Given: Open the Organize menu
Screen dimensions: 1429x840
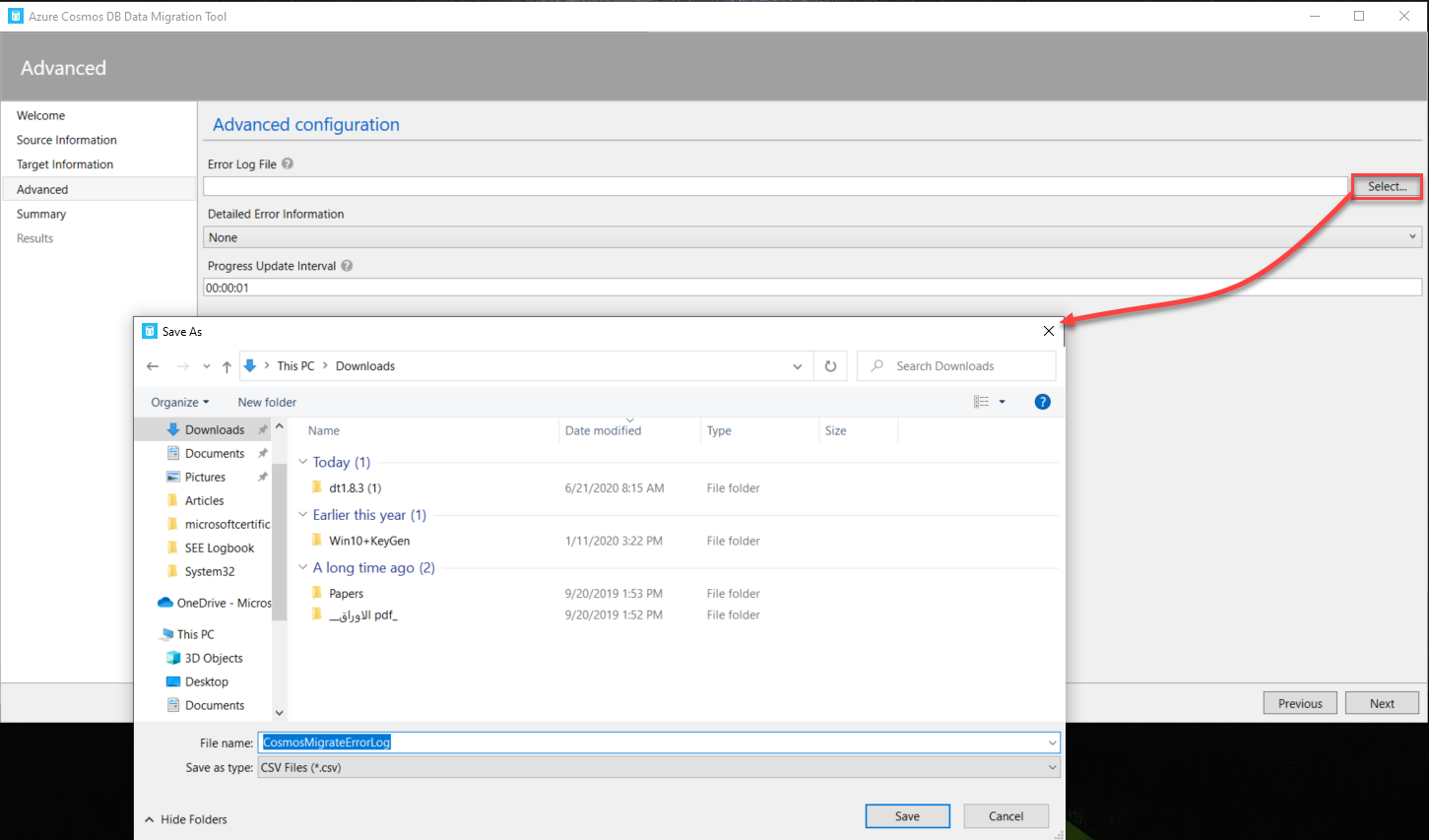Looking at the screenshot, I should pos(180,402).
